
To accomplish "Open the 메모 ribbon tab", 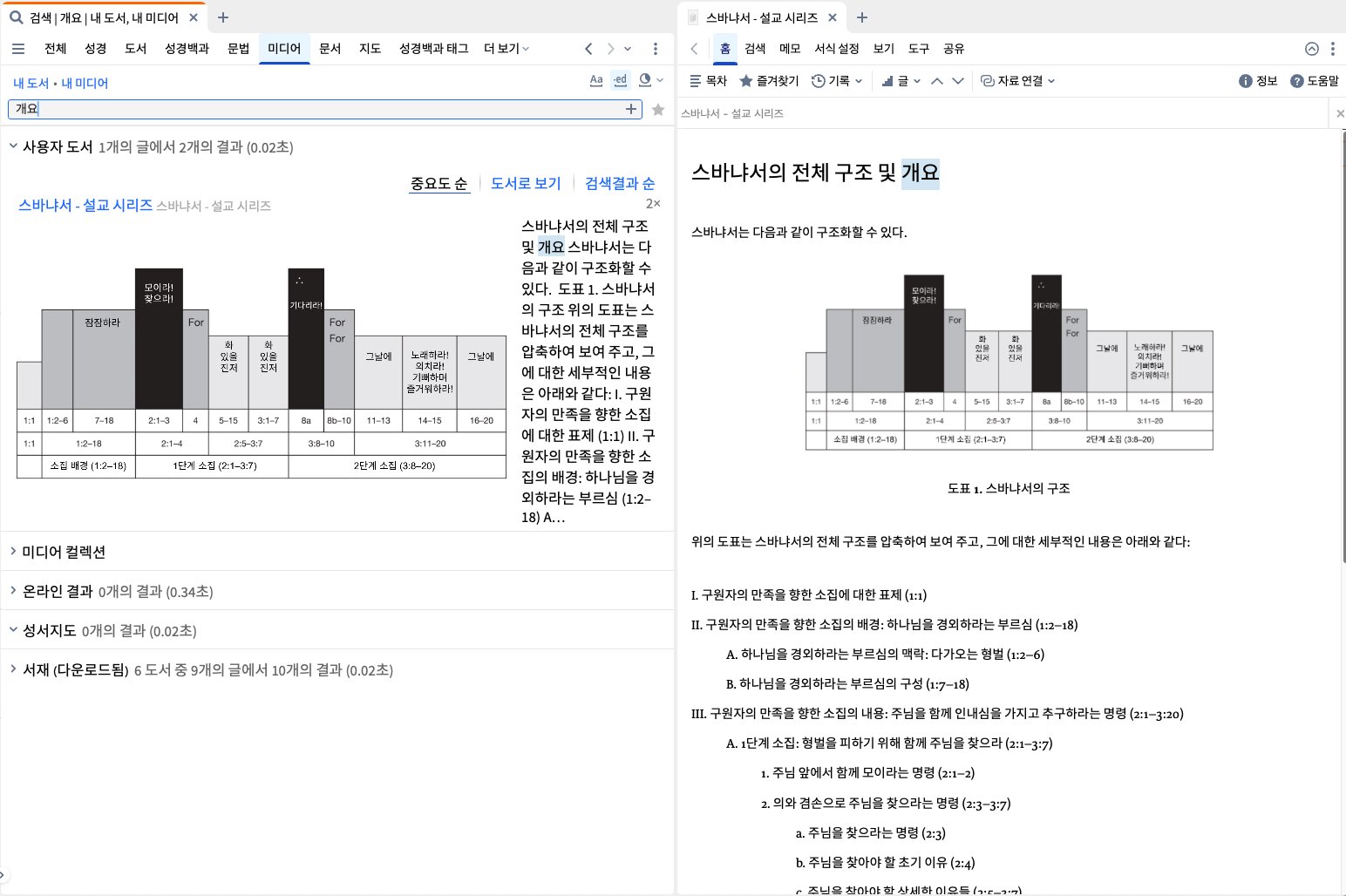I will click(790, 49).
